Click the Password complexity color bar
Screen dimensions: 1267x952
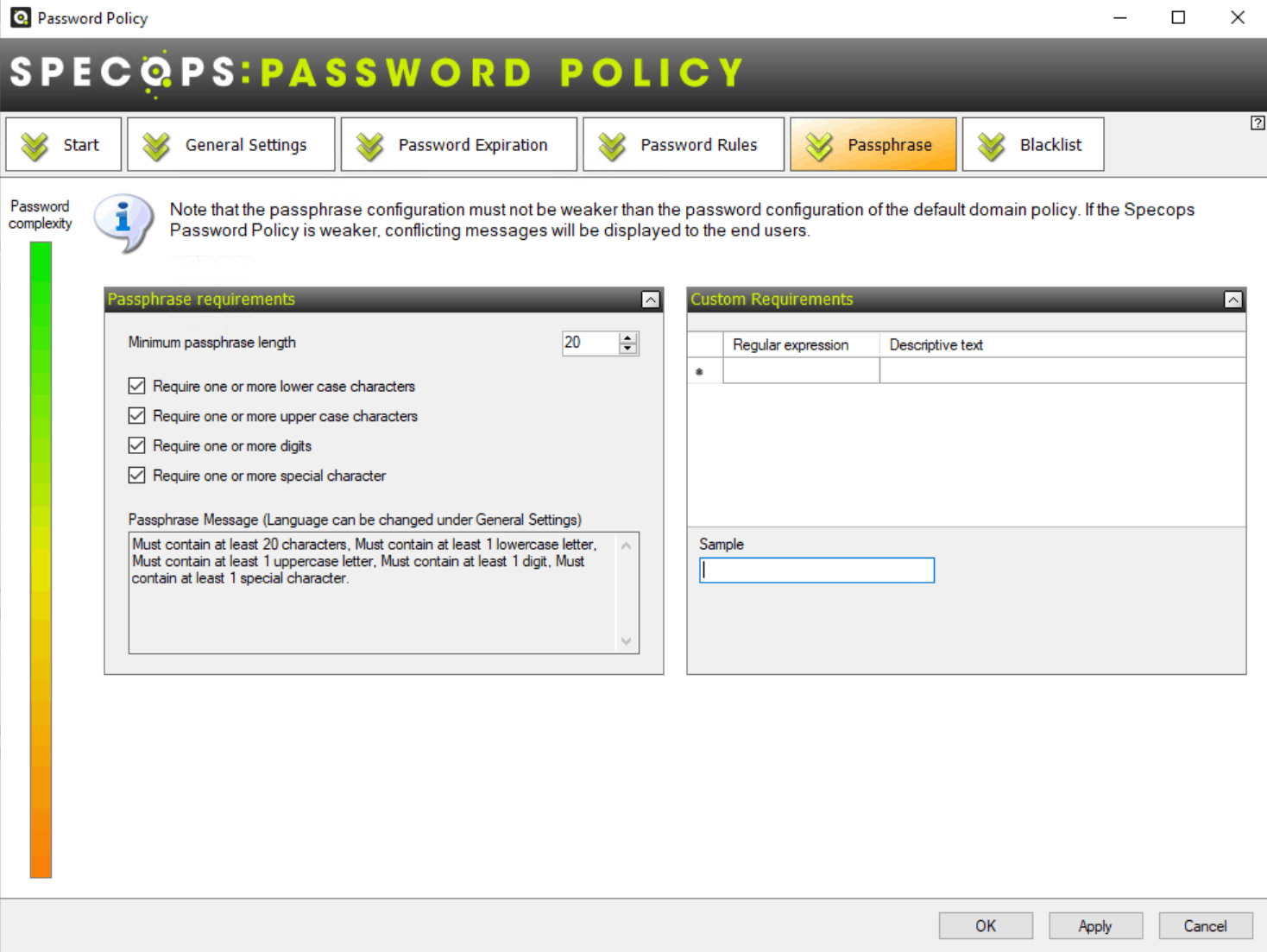[x=41, y=559]
